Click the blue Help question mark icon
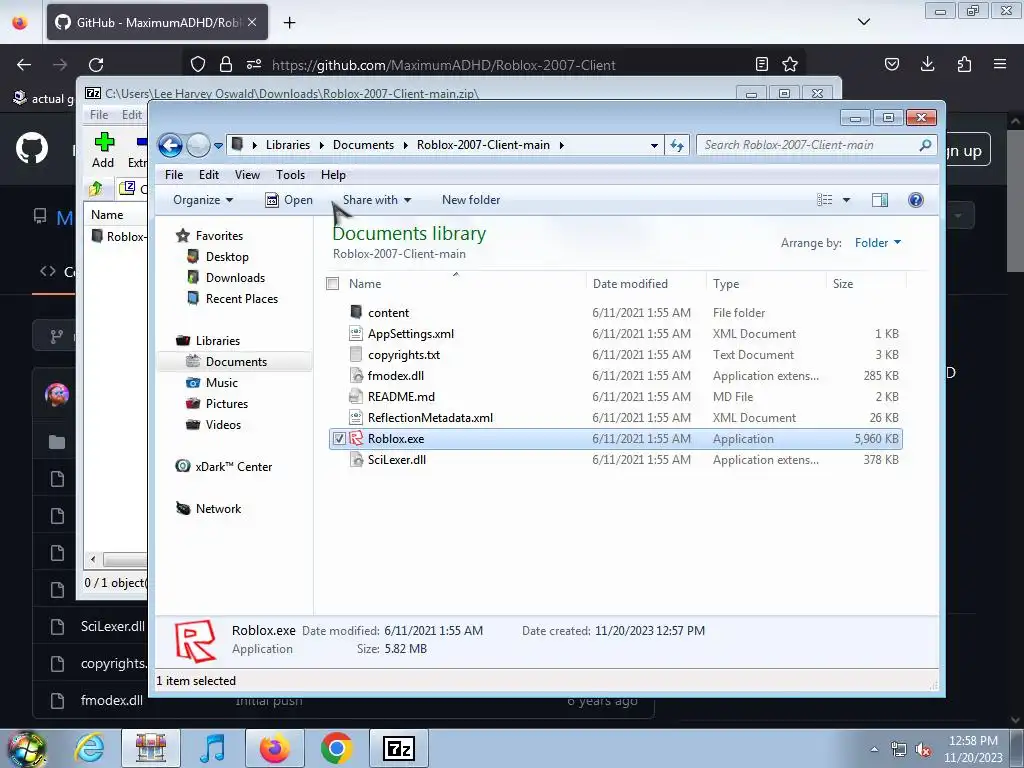1024x768 pixels. 916,200
